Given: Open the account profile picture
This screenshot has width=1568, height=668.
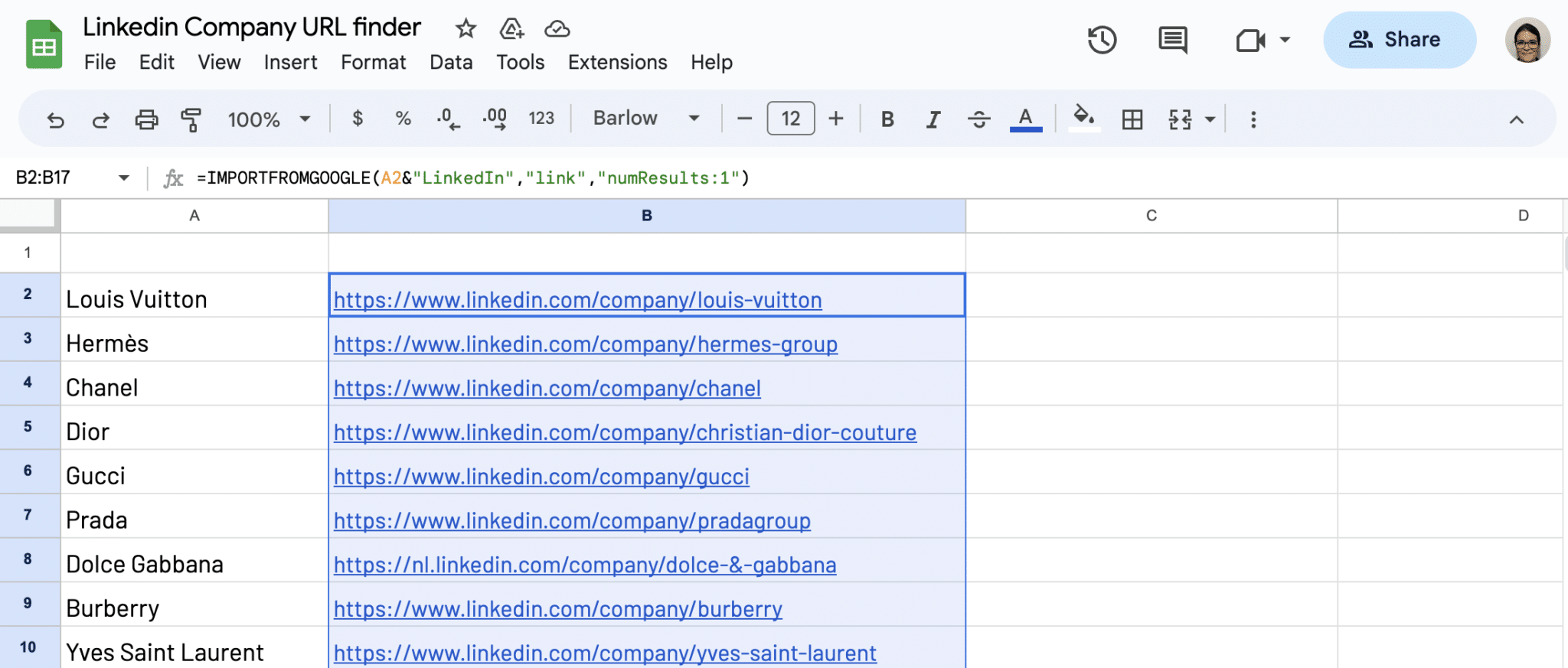Looking at the screenshot, I should pos(1527,40).
